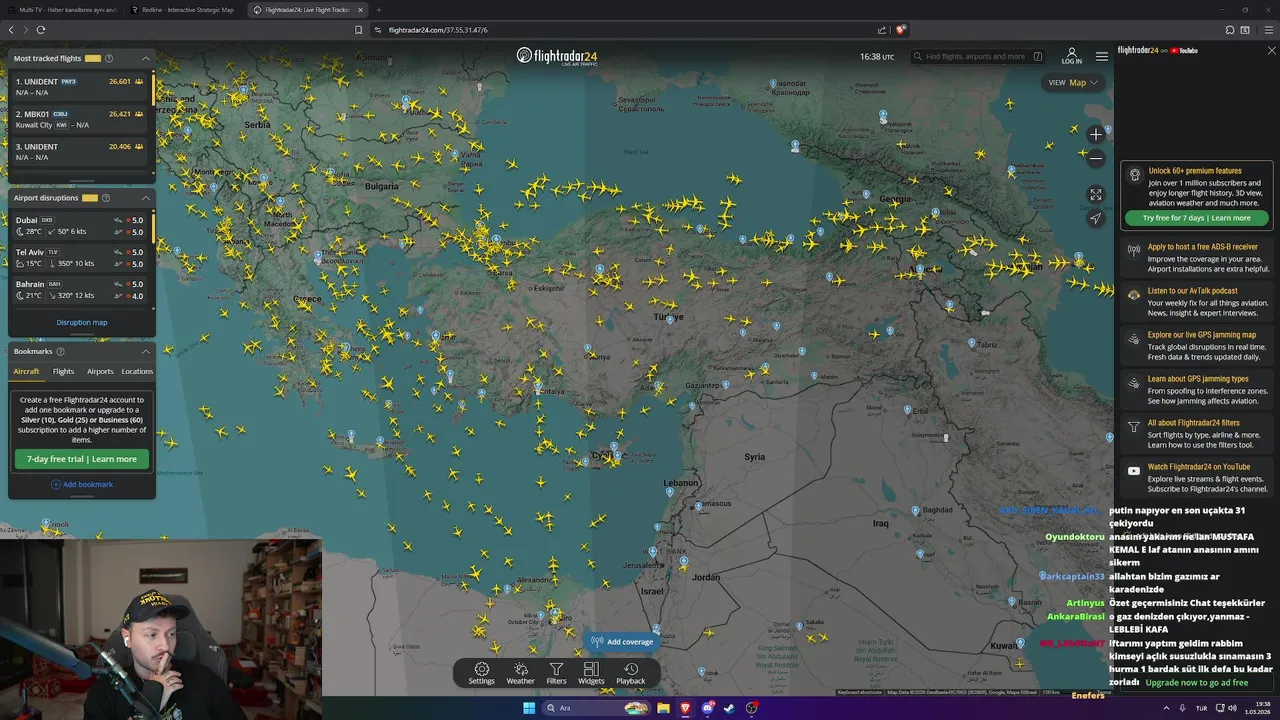Click the LOG IN user icon
The width and height of the screenshot is (1280, 720).
point(1072,56)
